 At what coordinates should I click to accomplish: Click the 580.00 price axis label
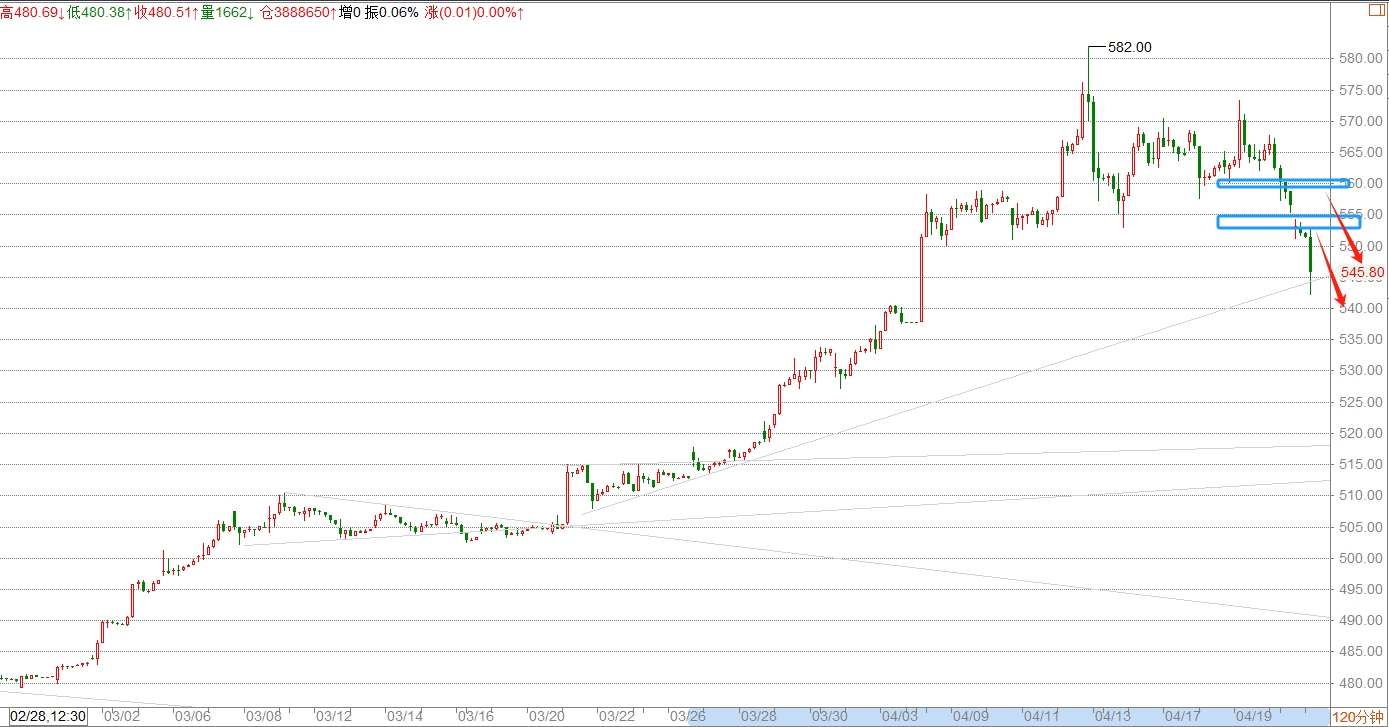click(1362, 59)
